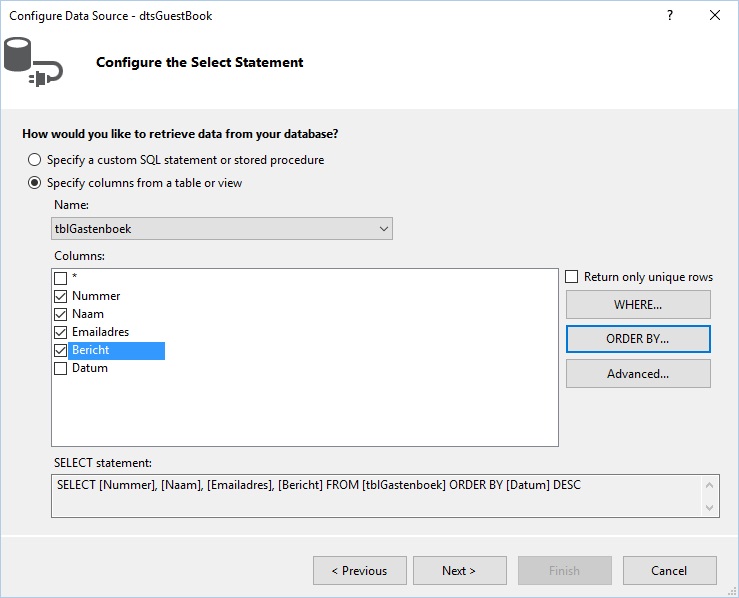Select specify columns from table option

(34, 183)
